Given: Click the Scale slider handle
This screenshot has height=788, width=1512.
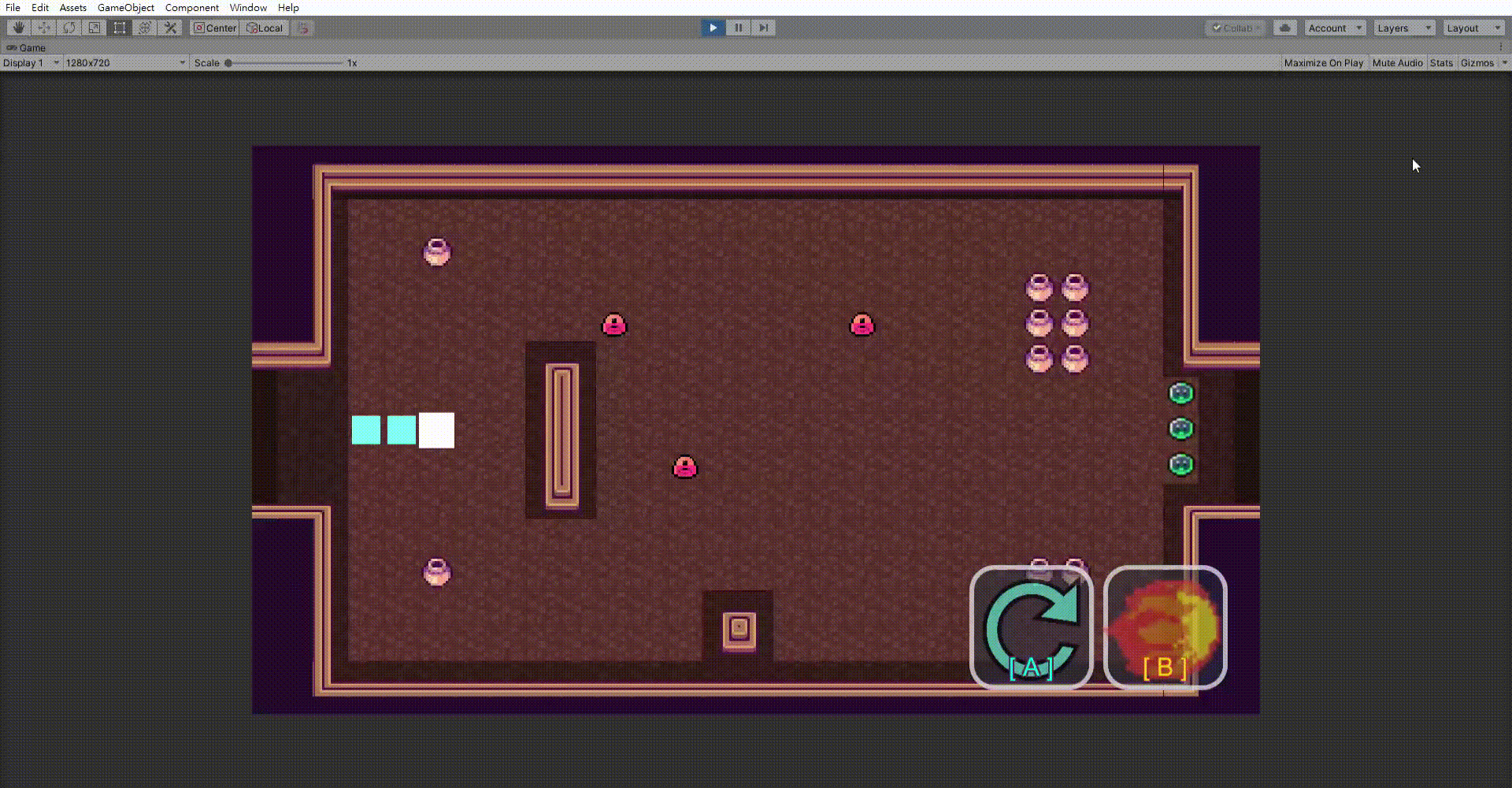Looking at the screenshot, I should pyautogui.click(x=228, y=63).
